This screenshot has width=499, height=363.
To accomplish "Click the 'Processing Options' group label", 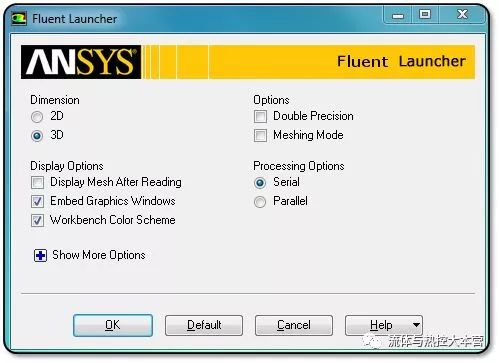I will click(299, 166).
